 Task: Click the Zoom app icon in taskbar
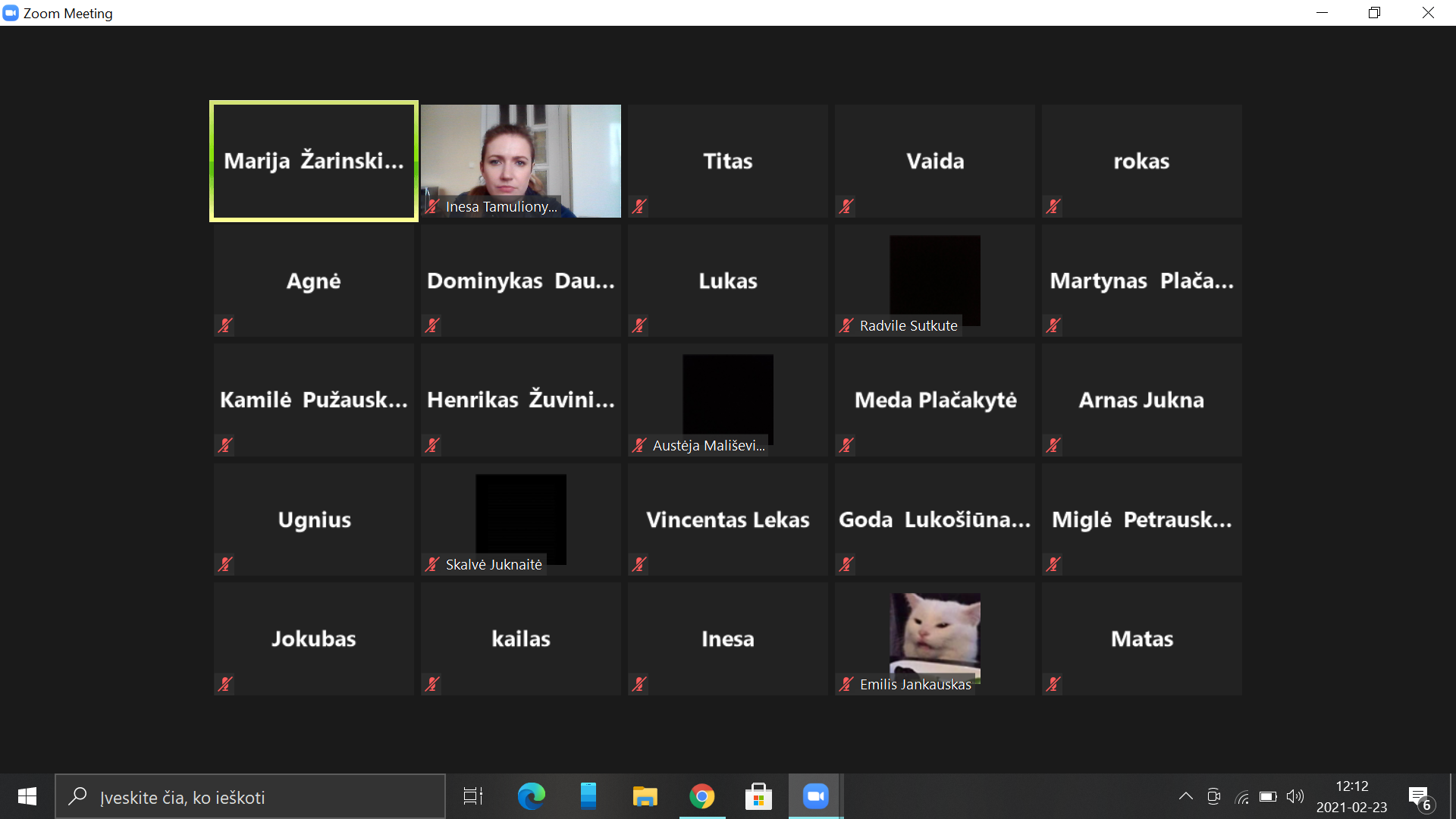815,796
